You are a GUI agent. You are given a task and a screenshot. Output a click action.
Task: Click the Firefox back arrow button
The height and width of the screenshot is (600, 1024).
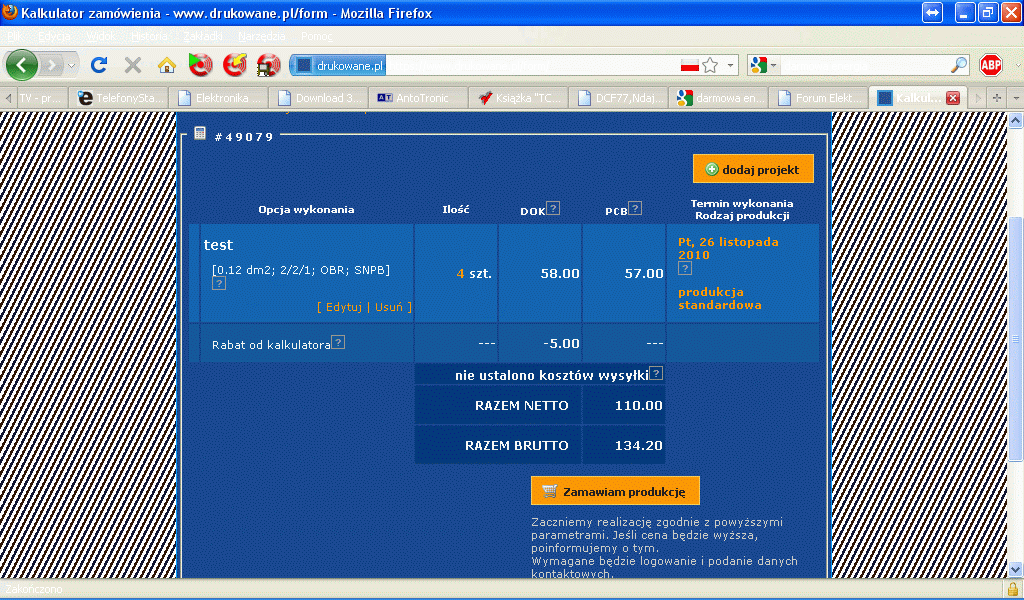click(x=22, y=65)
